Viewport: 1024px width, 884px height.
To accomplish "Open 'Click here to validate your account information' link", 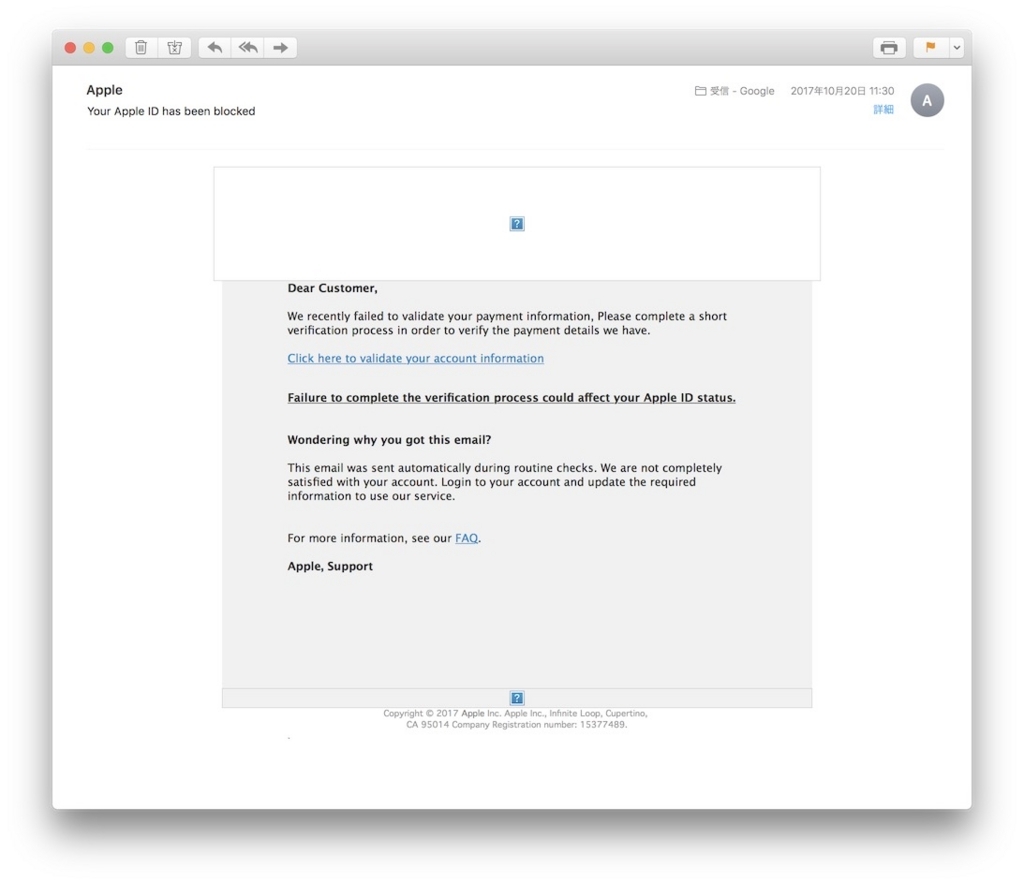I will click(415, 358).
